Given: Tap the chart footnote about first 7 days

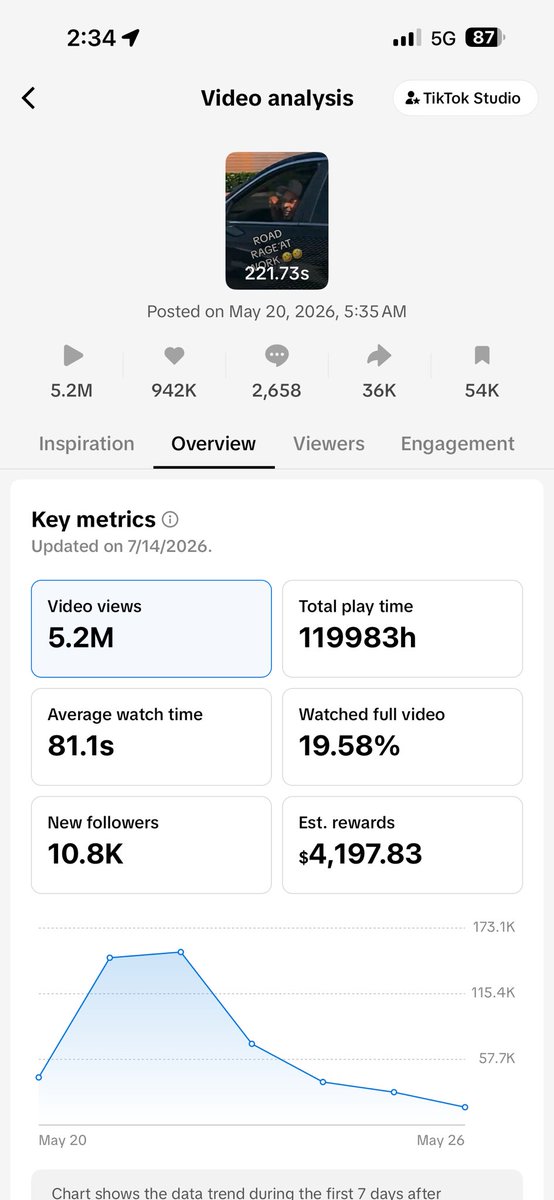Looking at the screenshot, I should (276, 1186).
